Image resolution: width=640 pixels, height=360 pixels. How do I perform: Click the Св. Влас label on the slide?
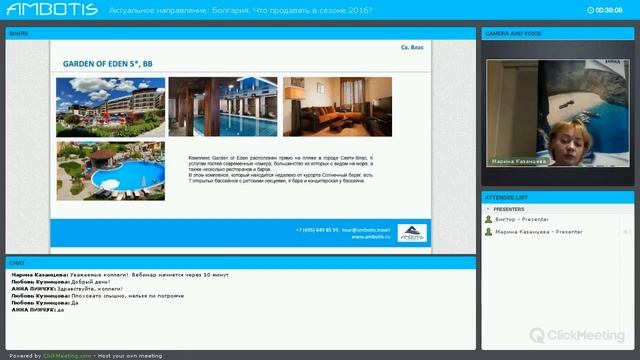pyautogui.click(x=412, y=47)
